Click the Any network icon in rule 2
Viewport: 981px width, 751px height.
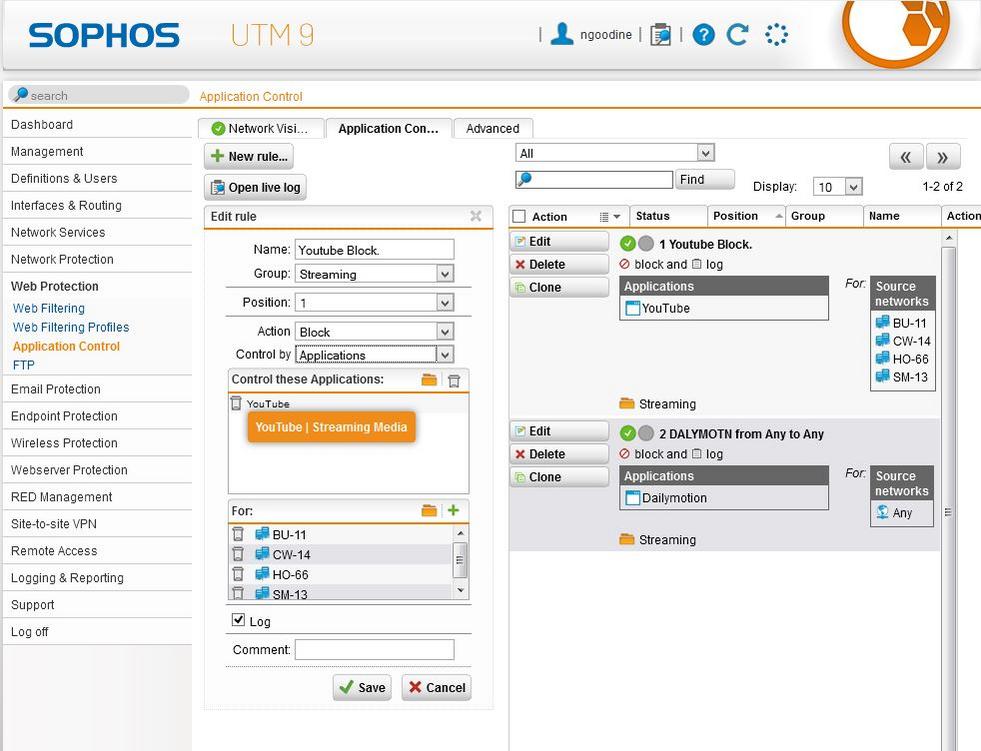pyautogui.click(x=882, y=512)
